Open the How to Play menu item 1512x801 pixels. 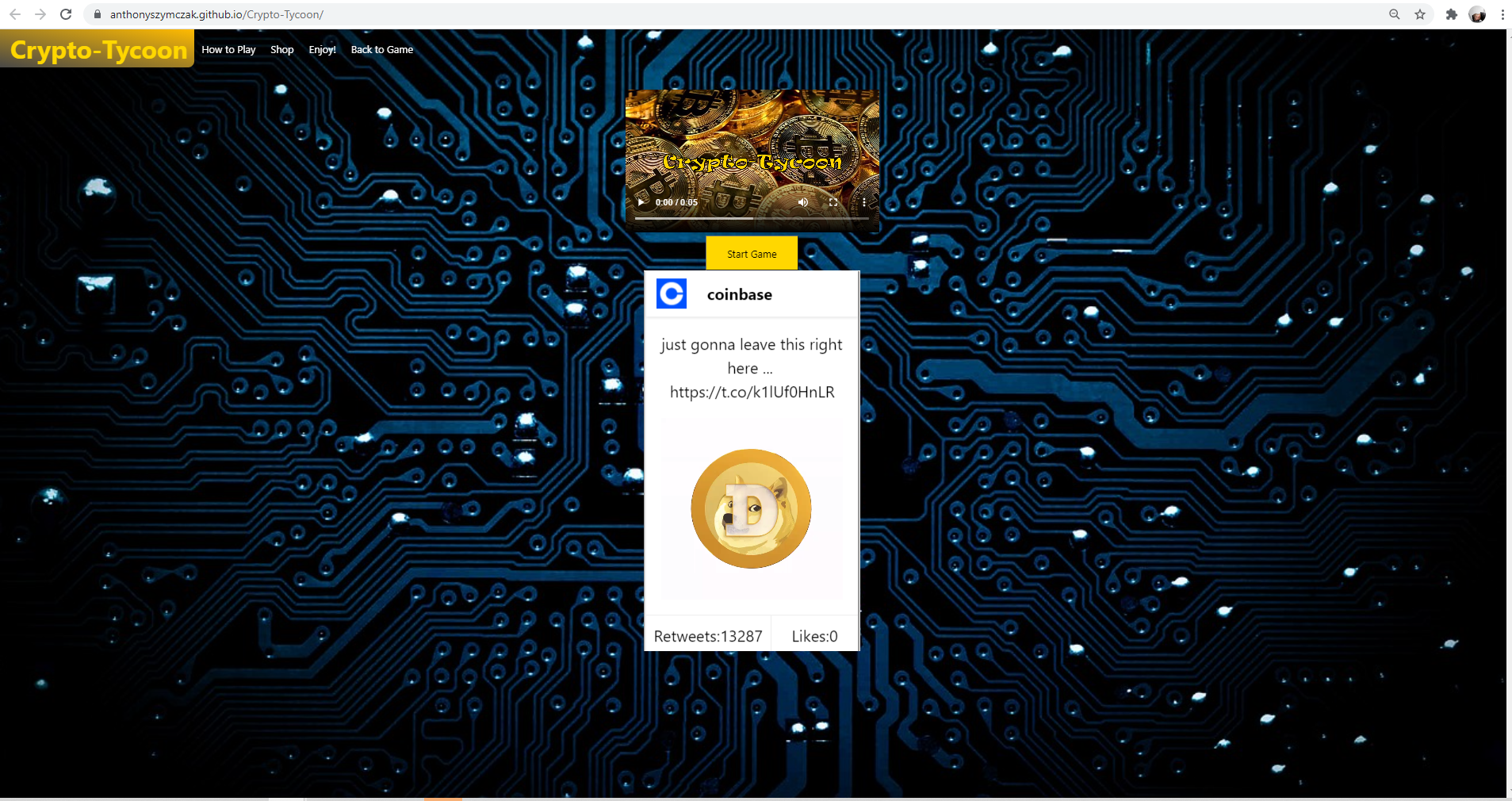pyautogui.click(x=228, y=49)
